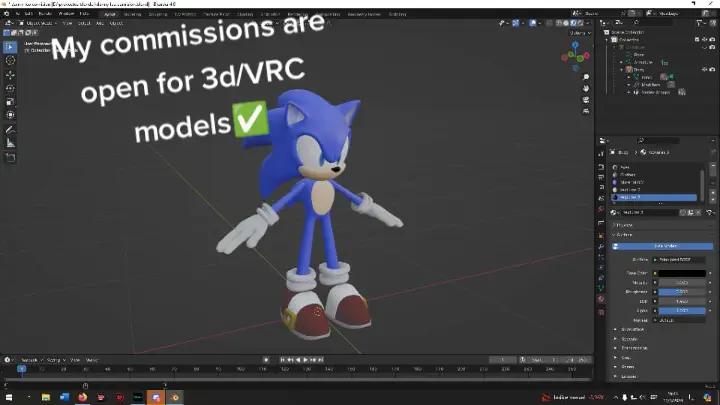Open the File menu
Viewport: 720px width, 405px height.
[17, 14]
